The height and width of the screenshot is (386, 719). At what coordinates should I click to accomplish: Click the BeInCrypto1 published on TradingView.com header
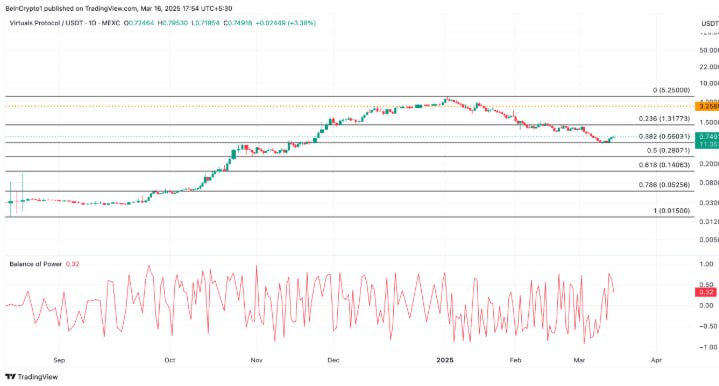pos(119,8)
